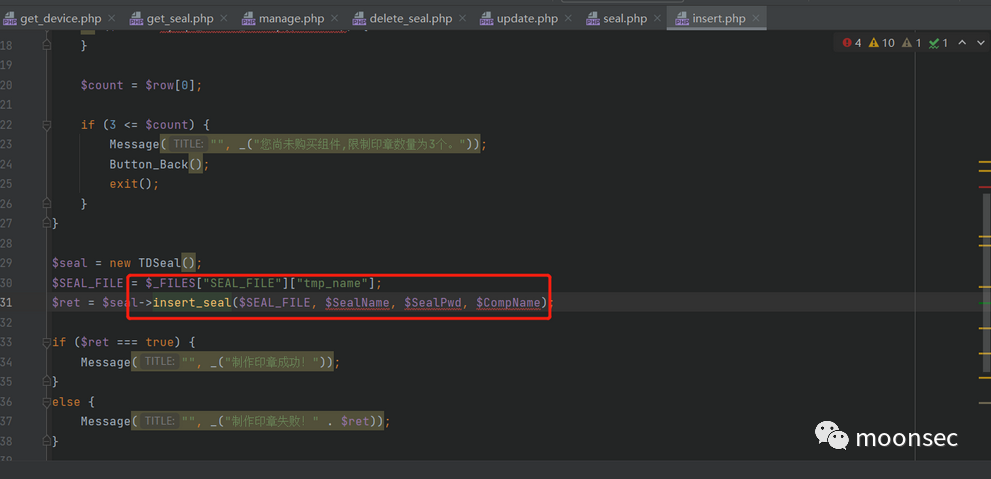
Task: Close the delete_seal.php tab
Action: 464,19
